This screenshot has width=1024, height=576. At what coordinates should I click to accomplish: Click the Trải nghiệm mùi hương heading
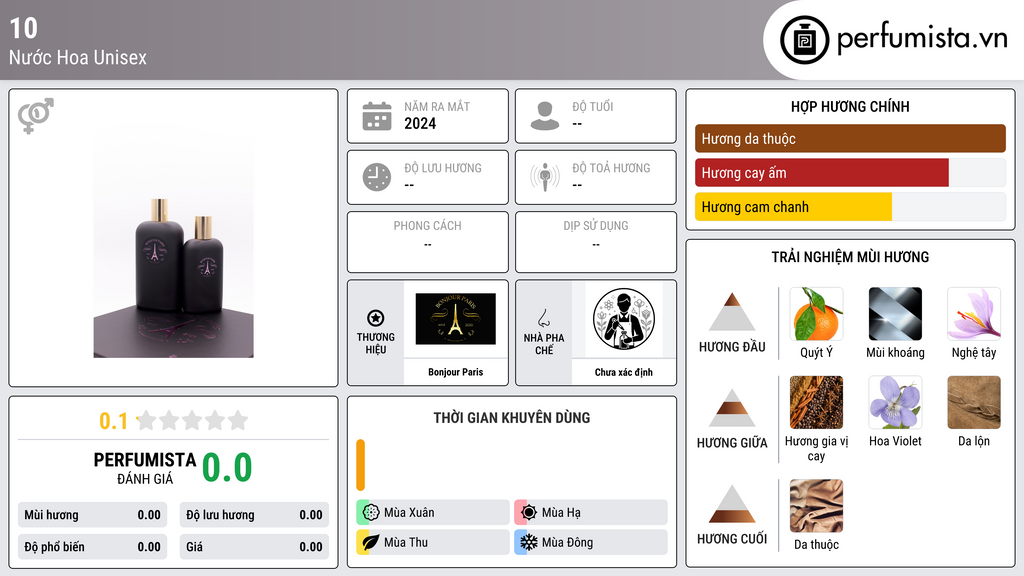coord(850,257)
